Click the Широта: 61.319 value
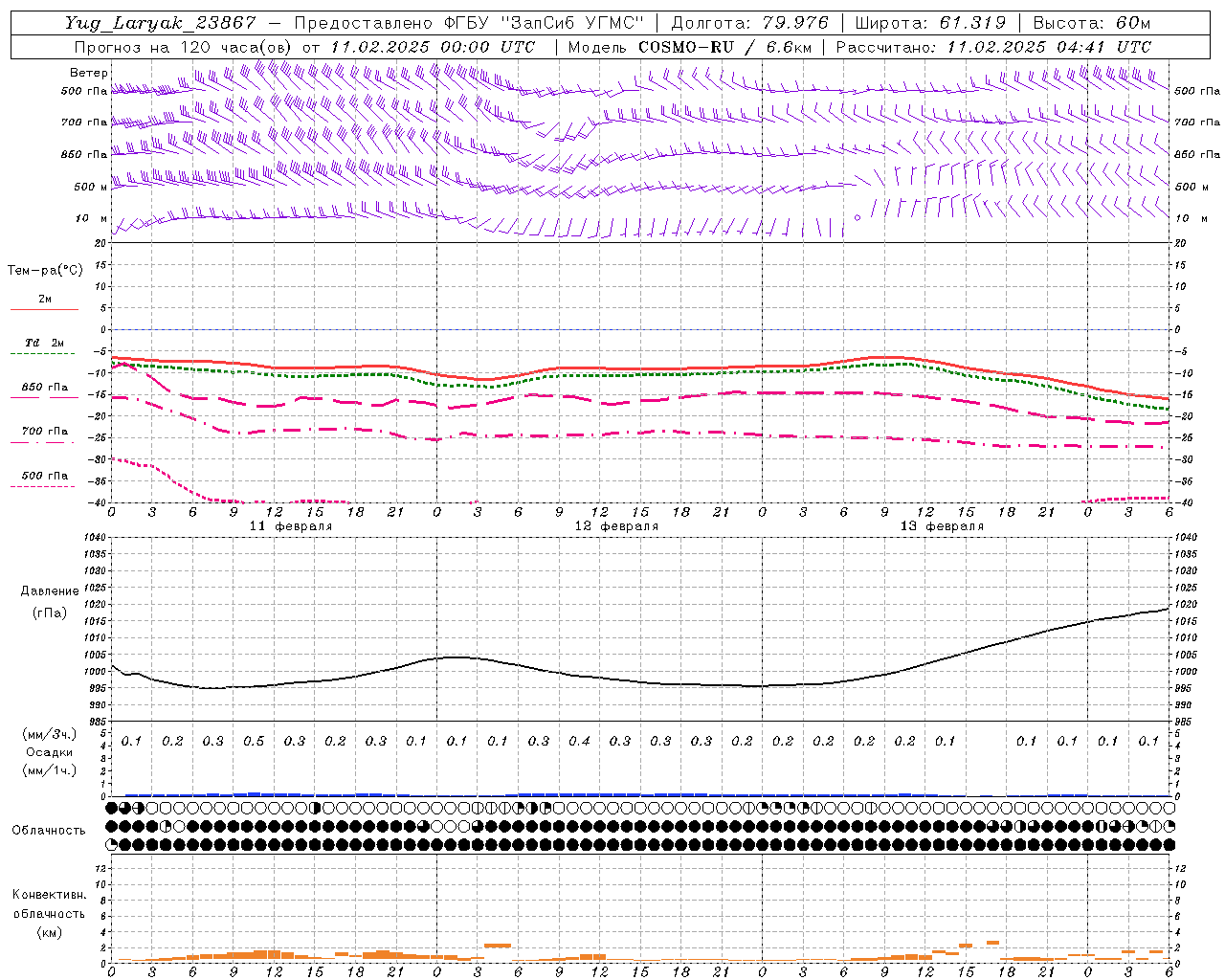Screen dimensions: 1225x980 coord(929,23)
